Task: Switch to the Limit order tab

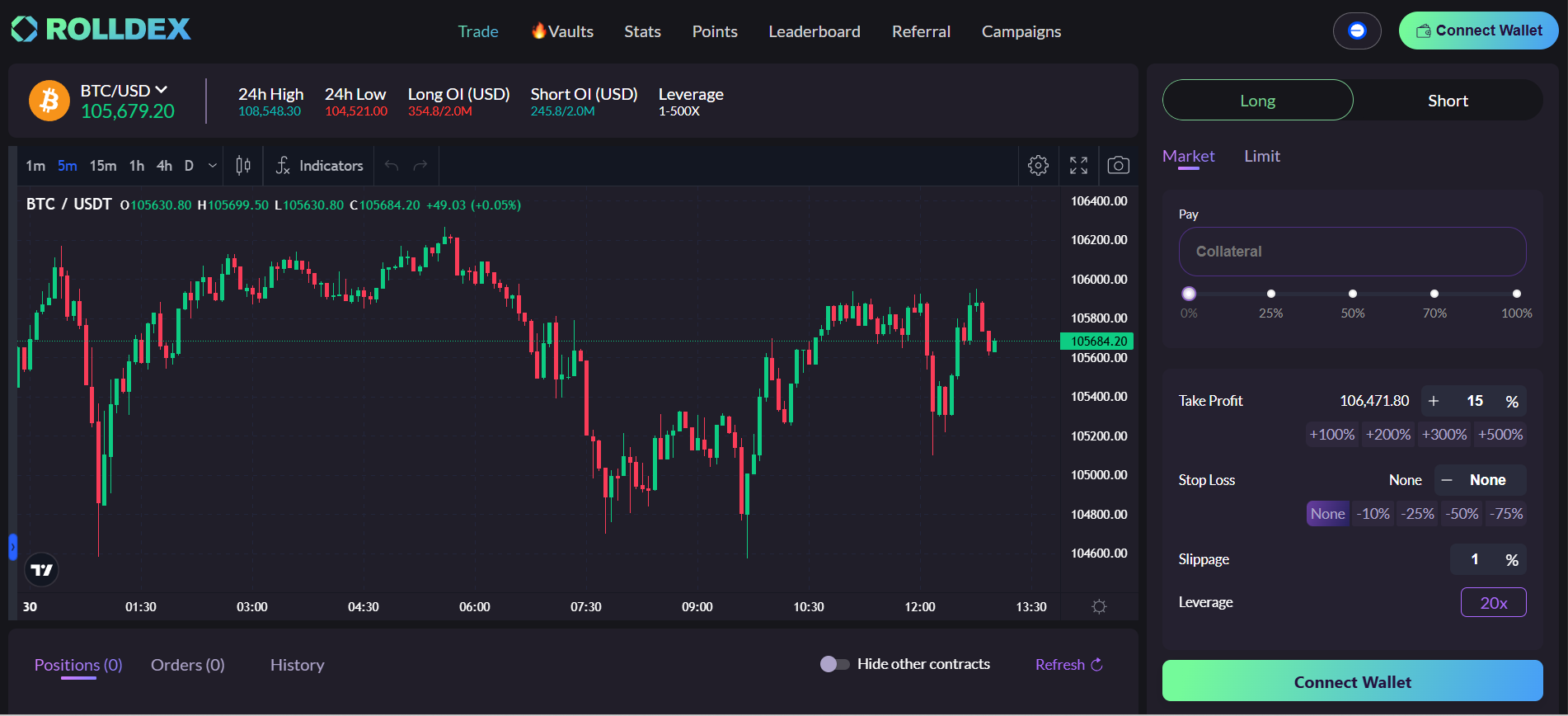Action: coord(1261,156)
